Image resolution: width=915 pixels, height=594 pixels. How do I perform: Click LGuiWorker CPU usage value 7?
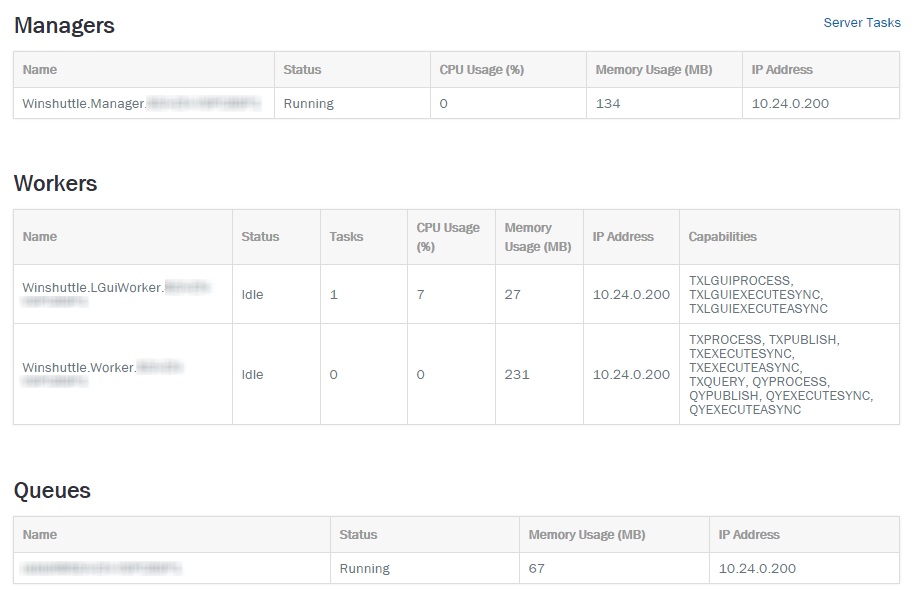tap(451, 294)
